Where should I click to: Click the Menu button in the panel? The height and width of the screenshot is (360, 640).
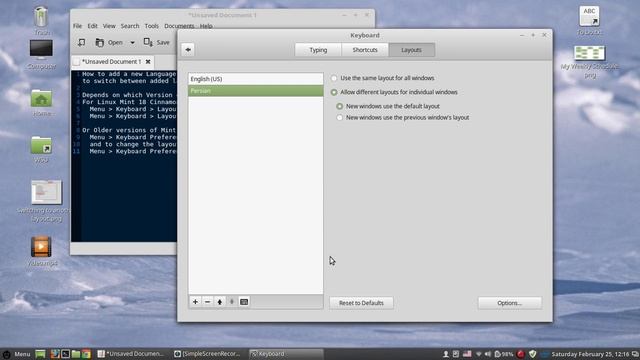tap(17, 354)
